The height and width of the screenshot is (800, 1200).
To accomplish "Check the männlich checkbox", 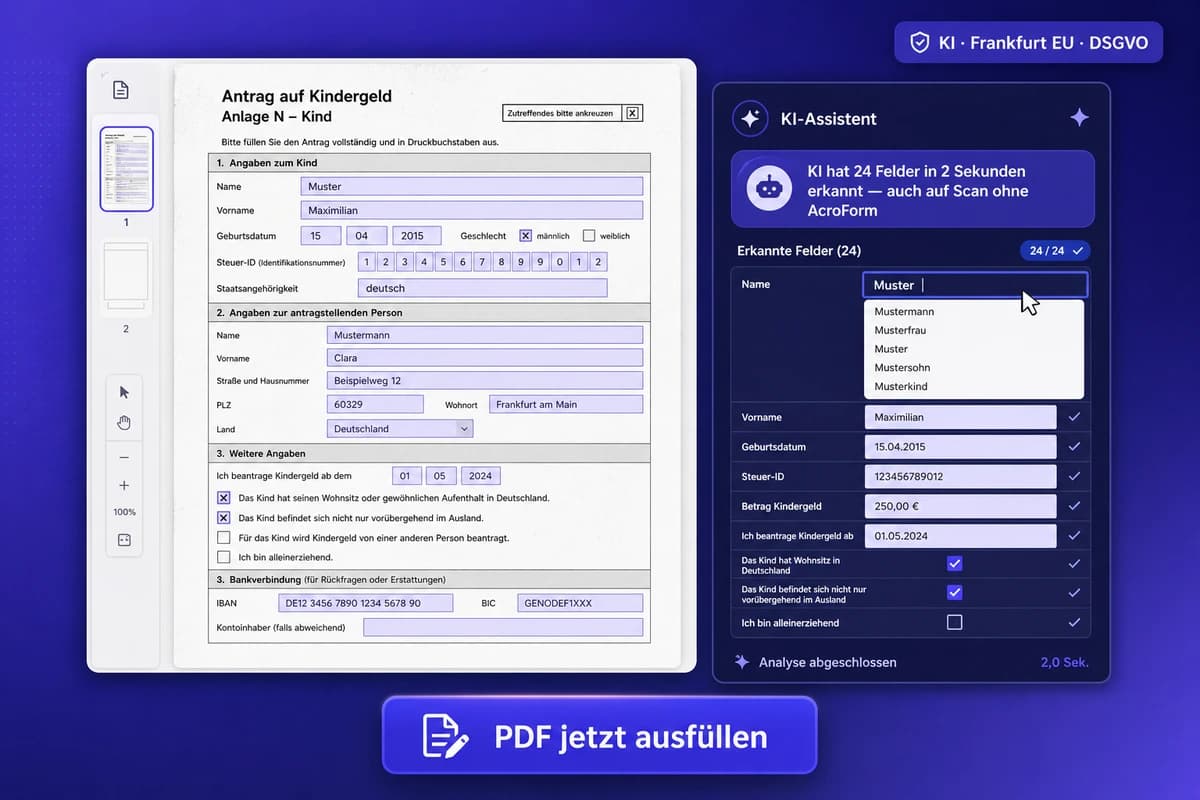I will 525,236.
